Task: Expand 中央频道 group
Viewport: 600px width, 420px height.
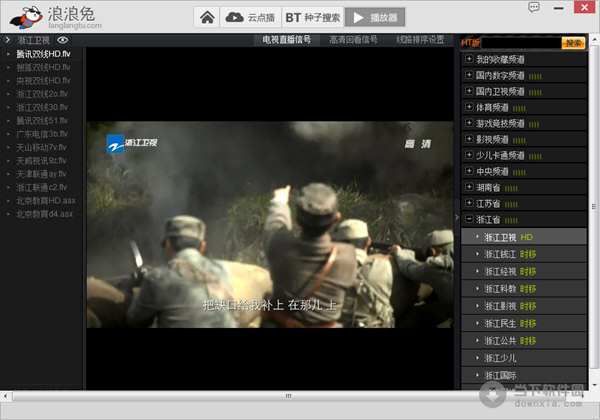Action: point(469,171)
